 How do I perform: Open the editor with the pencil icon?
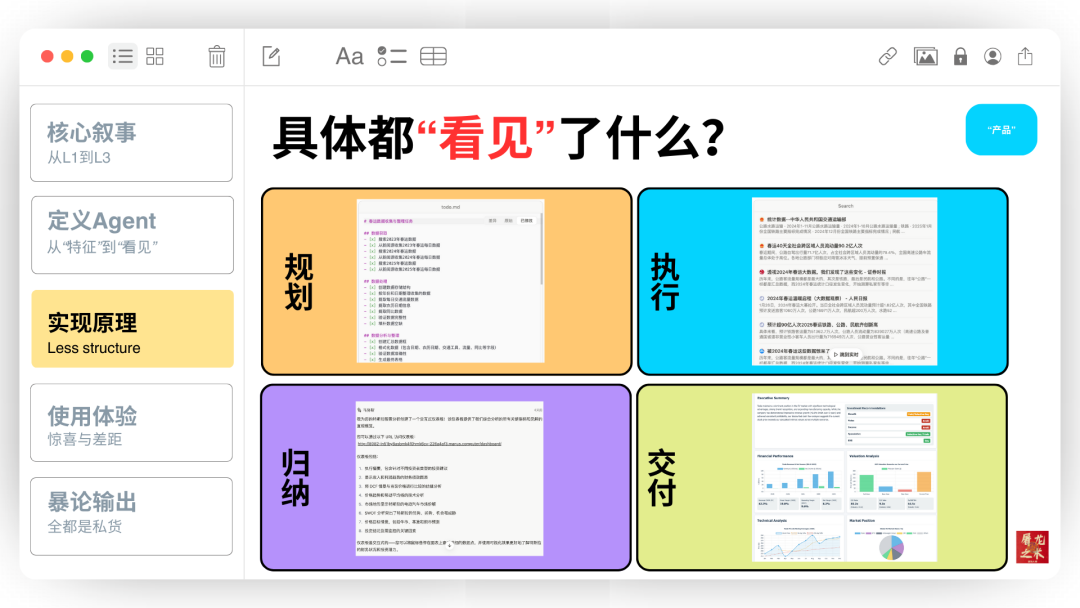pos(269,57)
